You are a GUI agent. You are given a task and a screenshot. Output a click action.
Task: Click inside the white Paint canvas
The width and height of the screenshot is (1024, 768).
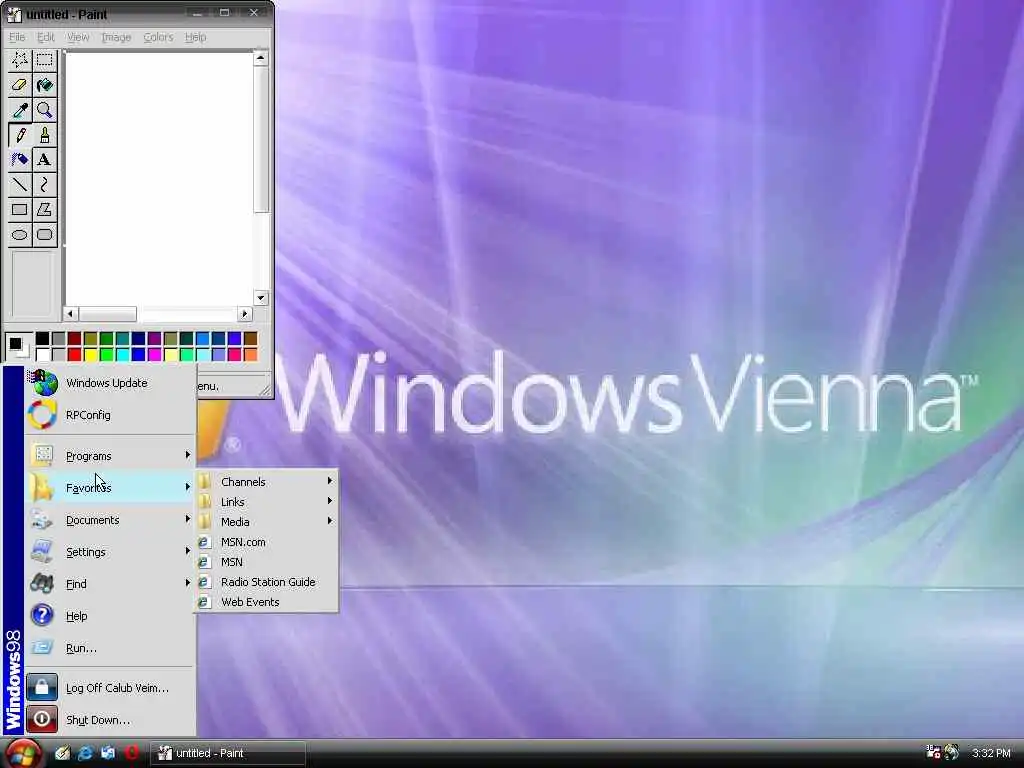[159, 178]
